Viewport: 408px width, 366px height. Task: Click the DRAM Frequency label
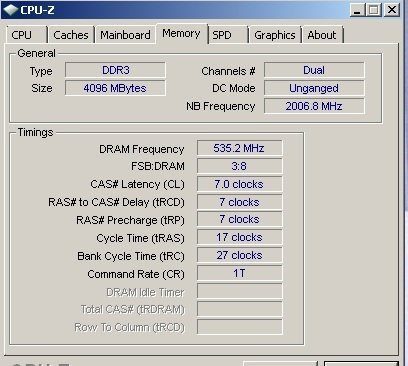pyautogui.click(x=142, y=149)
